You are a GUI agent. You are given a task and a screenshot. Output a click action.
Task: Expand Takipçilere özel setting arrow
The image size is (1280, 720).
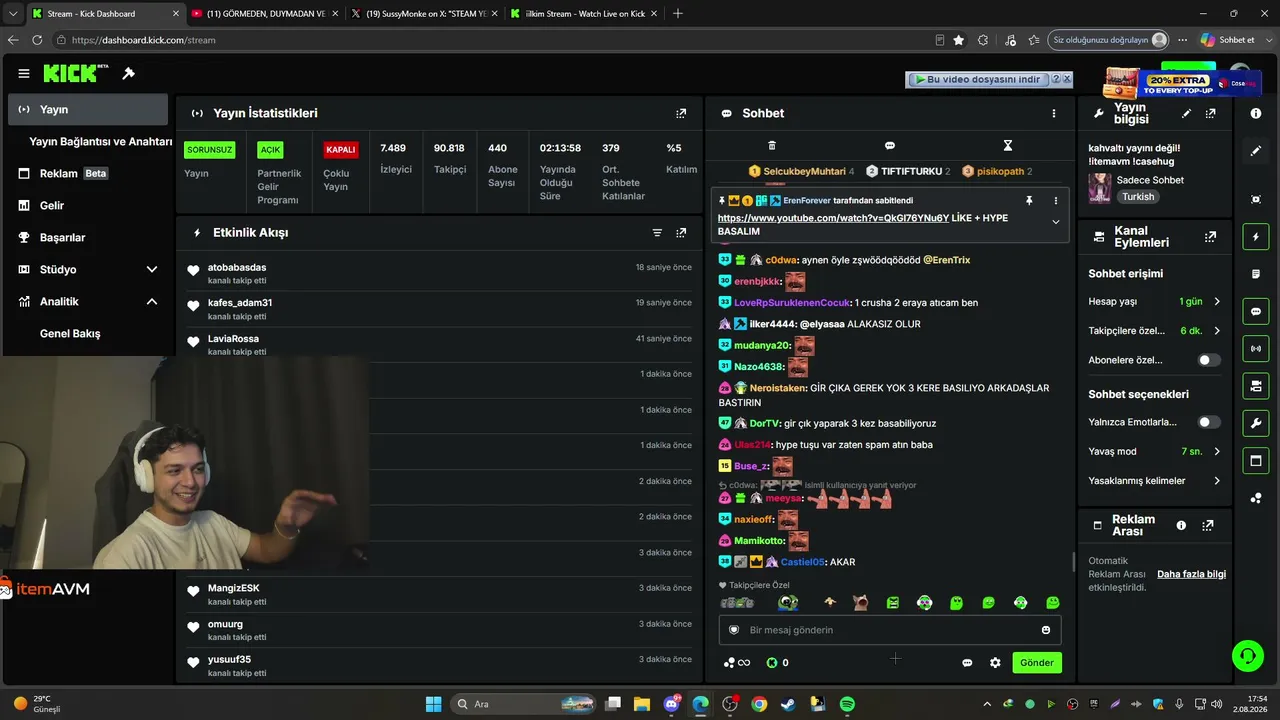pyautogui.click(x=1216, y=331)
